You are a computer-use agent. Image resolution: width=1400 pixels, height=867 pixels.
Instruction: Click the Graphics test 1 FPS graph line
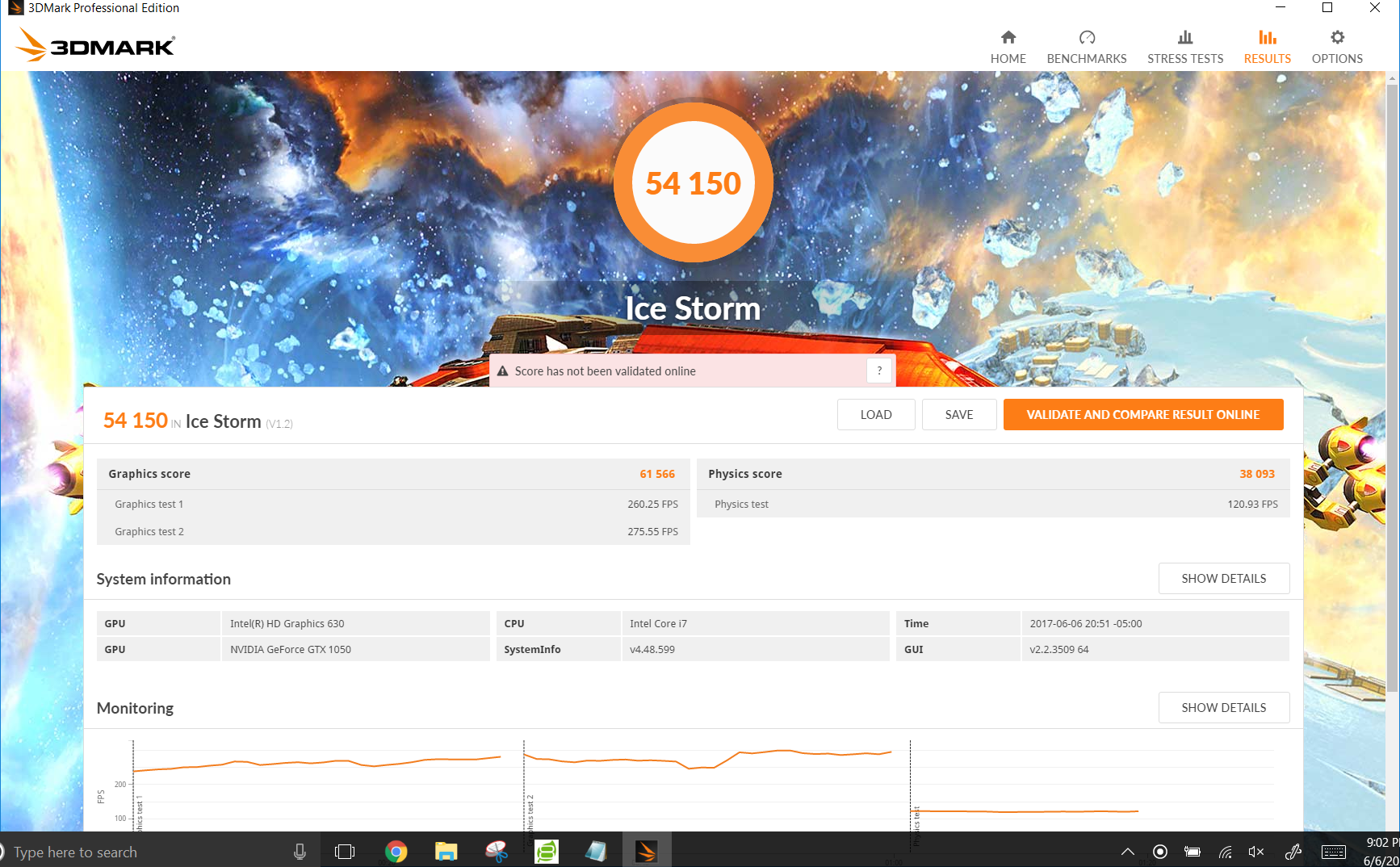click(316, 763)
